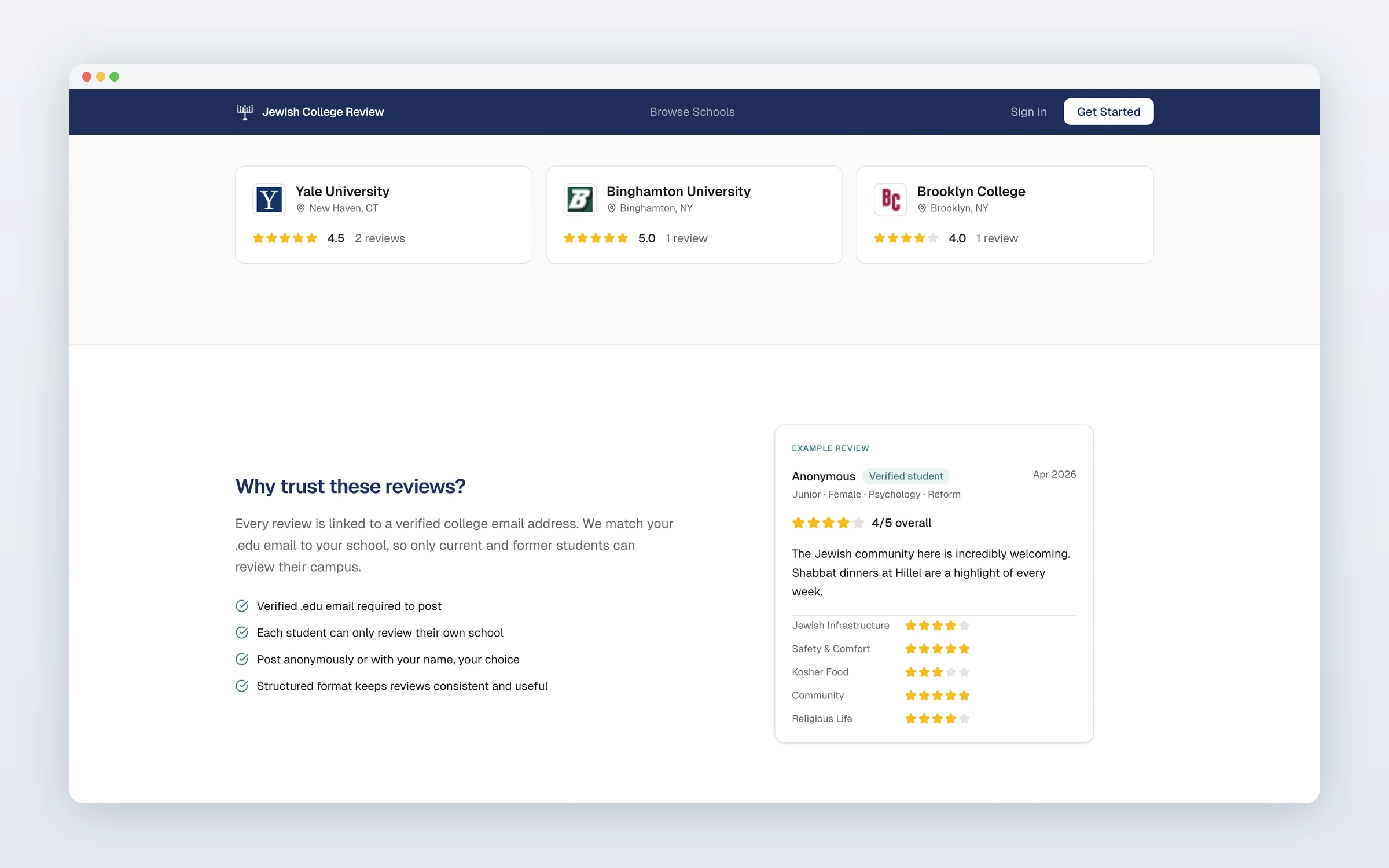This screenshot has width=1389, height=868.
Task: Click check icon beside Verified .edu email
Action: pyautogui.click(x=242, y=606)
